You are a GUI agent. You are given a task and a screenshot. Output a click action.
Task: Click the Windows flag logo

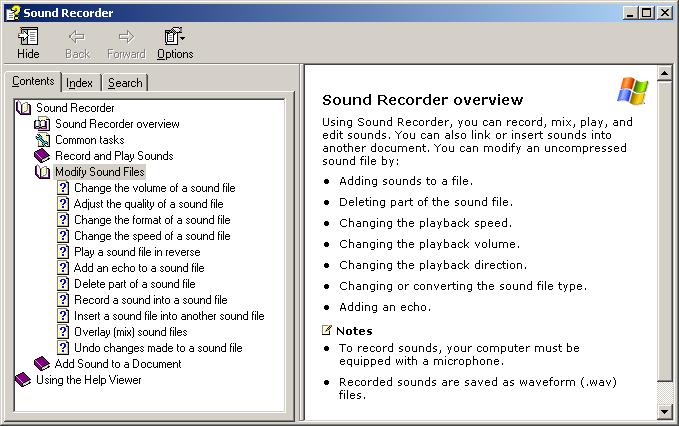click(x=633, y=91)
